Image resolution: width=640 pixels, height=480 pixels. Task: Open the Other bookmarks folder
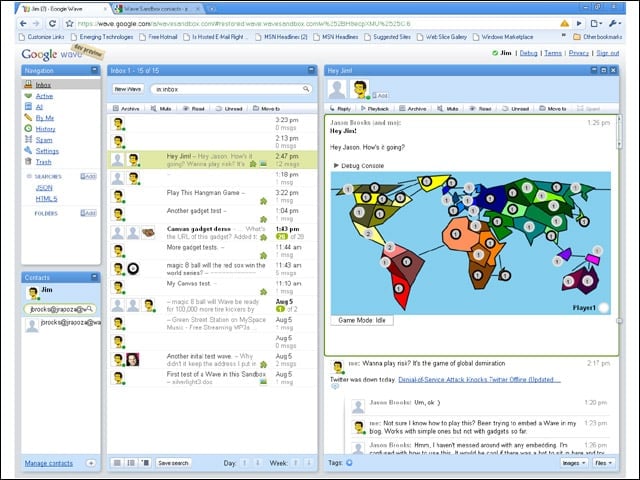coord(598,37)
